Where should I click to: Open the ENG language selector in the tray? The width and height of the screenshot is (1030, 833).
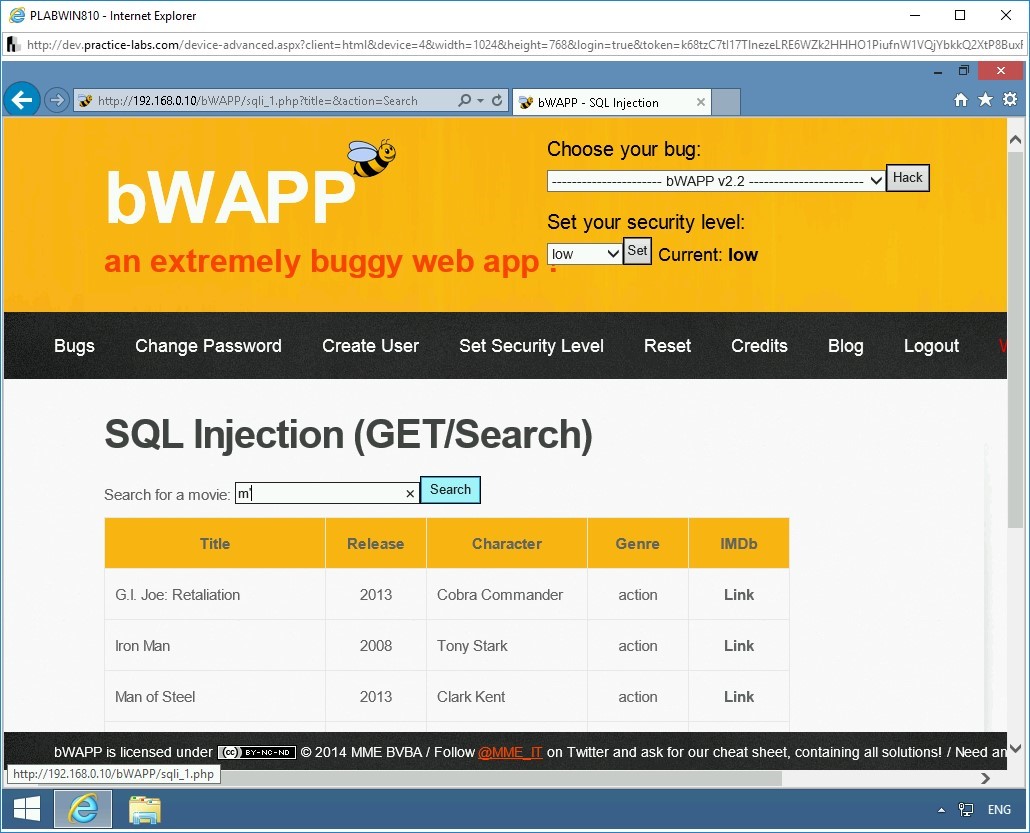pyautogui.click(x=998, y=810)
